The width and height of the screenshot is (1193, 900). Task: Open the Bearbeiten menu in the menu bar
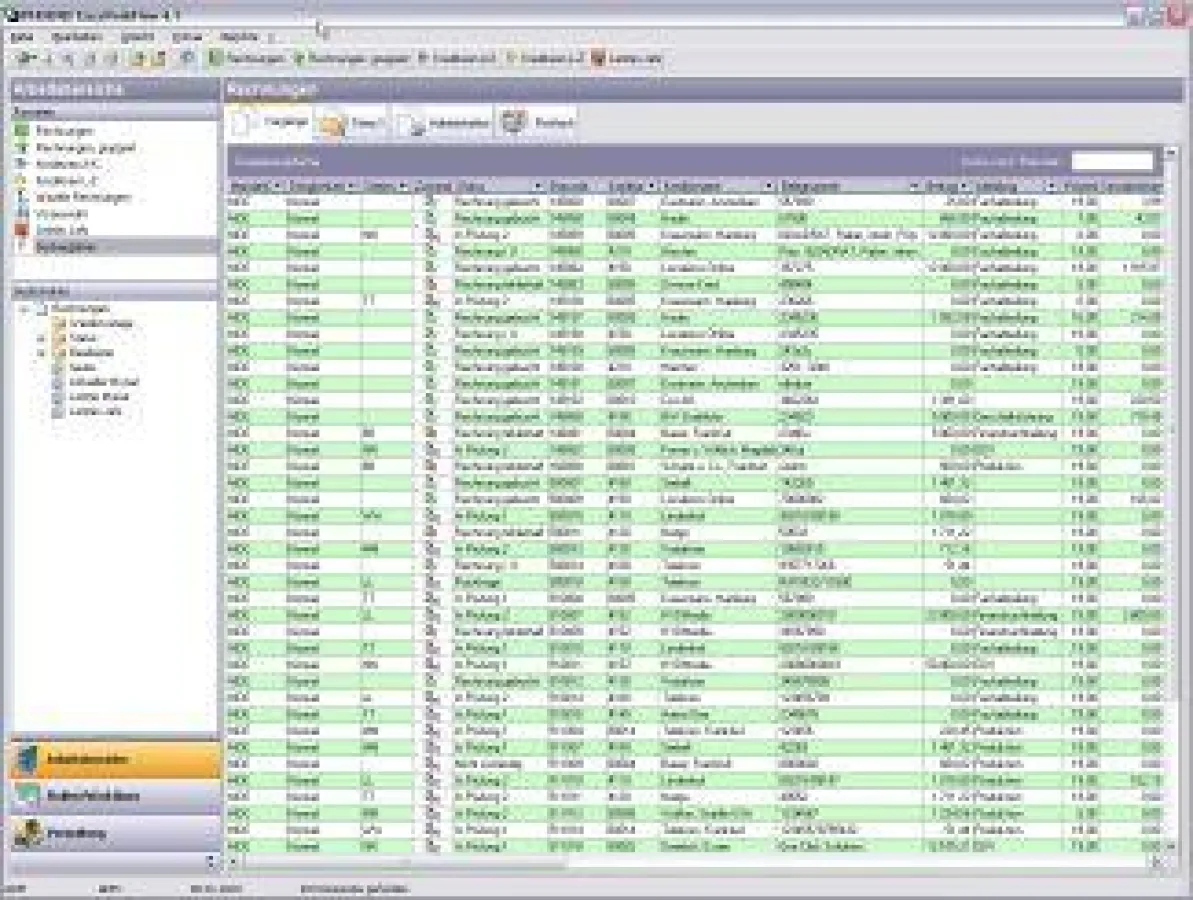(x=77, y=37)
